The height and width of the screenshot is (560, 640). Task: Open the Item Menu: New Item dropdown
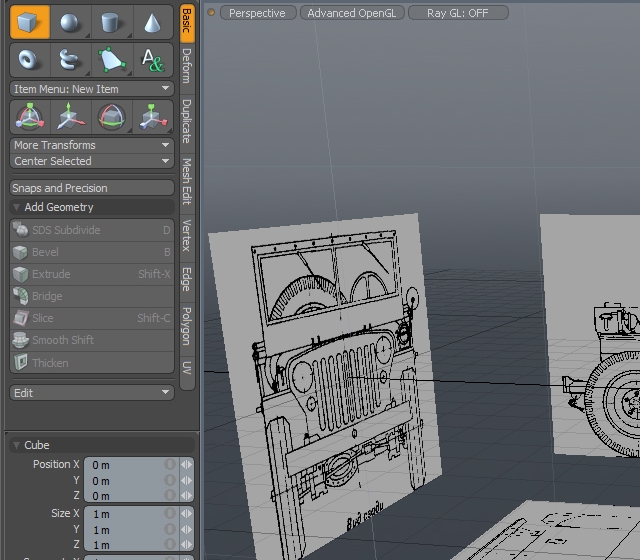(92, 89)
